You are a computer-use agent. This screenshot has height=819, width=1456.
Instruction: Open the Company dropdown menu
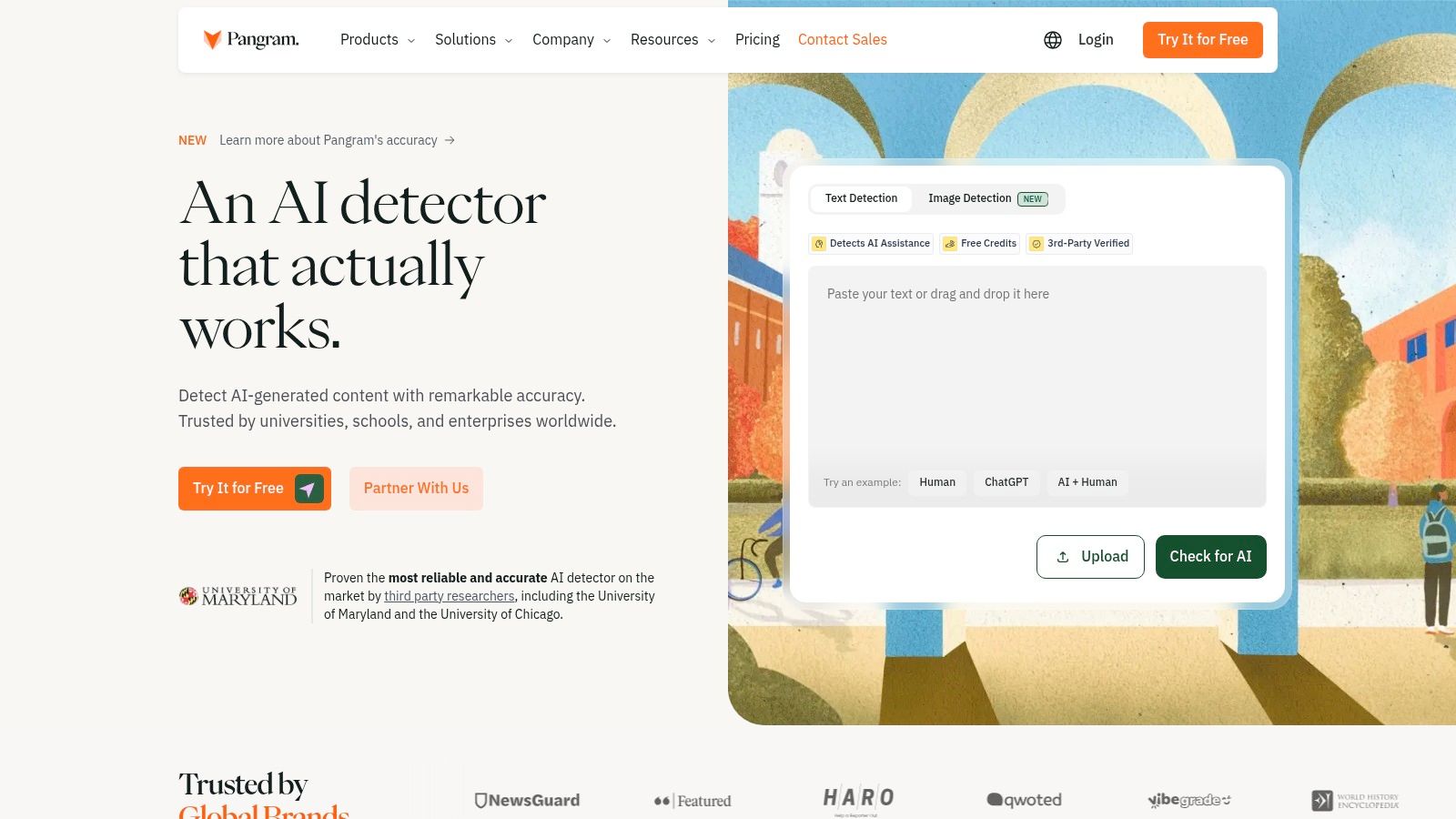click(571, 40)
